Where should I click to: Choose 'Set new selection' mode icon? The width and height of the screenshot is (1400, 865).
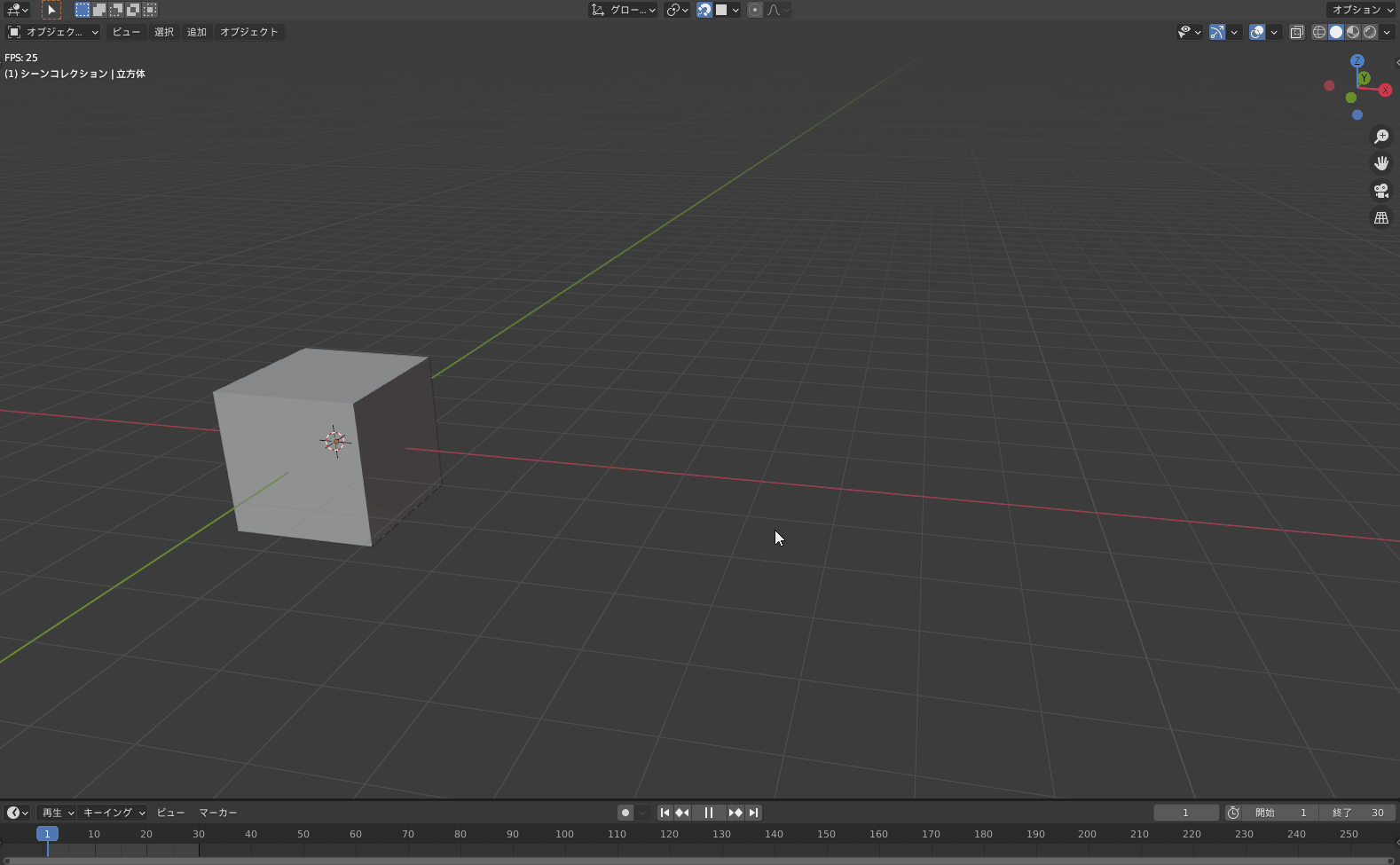(83, 10)
